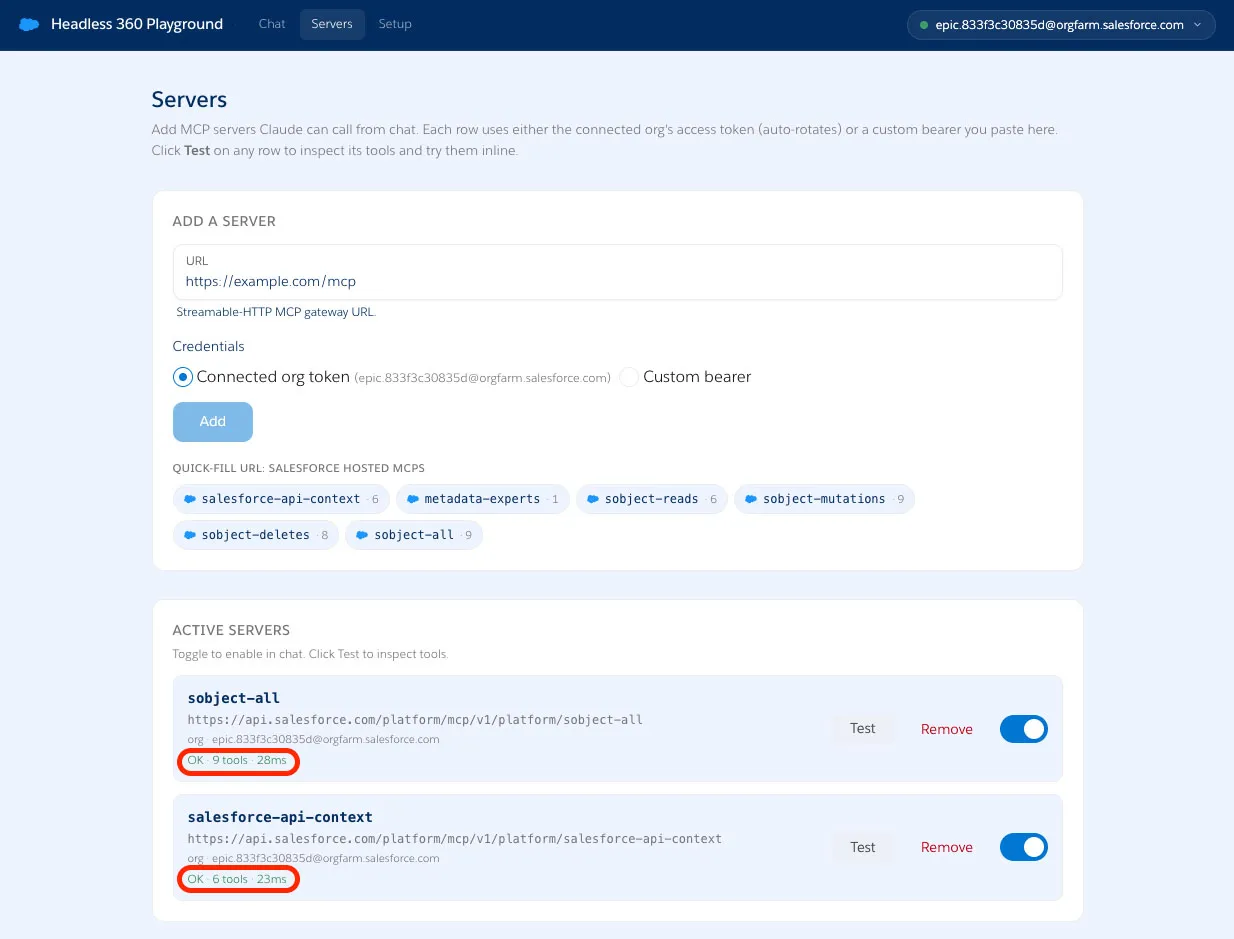The height and width of the screenshot is (939, 1234).
Task: Click the salesforce-api-context server URL text
Action: tap(454, 838)
